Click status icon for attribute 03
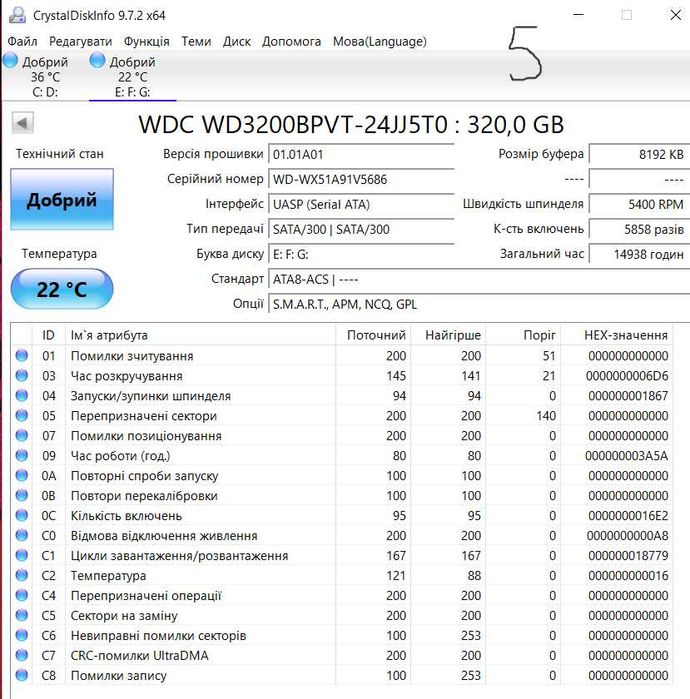This screenshot has width=690, height=699. [x=21, y=375]
